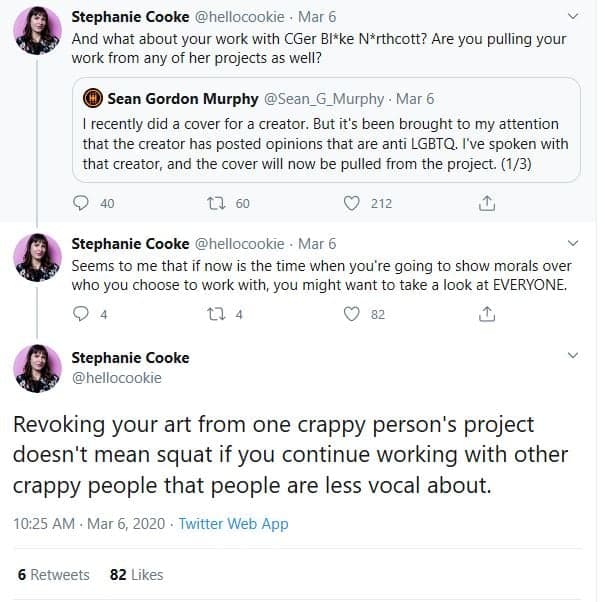Open the main tweet's options chevron
The height and width of the screenshot is (602, 605).
click(x=573, y=355)
